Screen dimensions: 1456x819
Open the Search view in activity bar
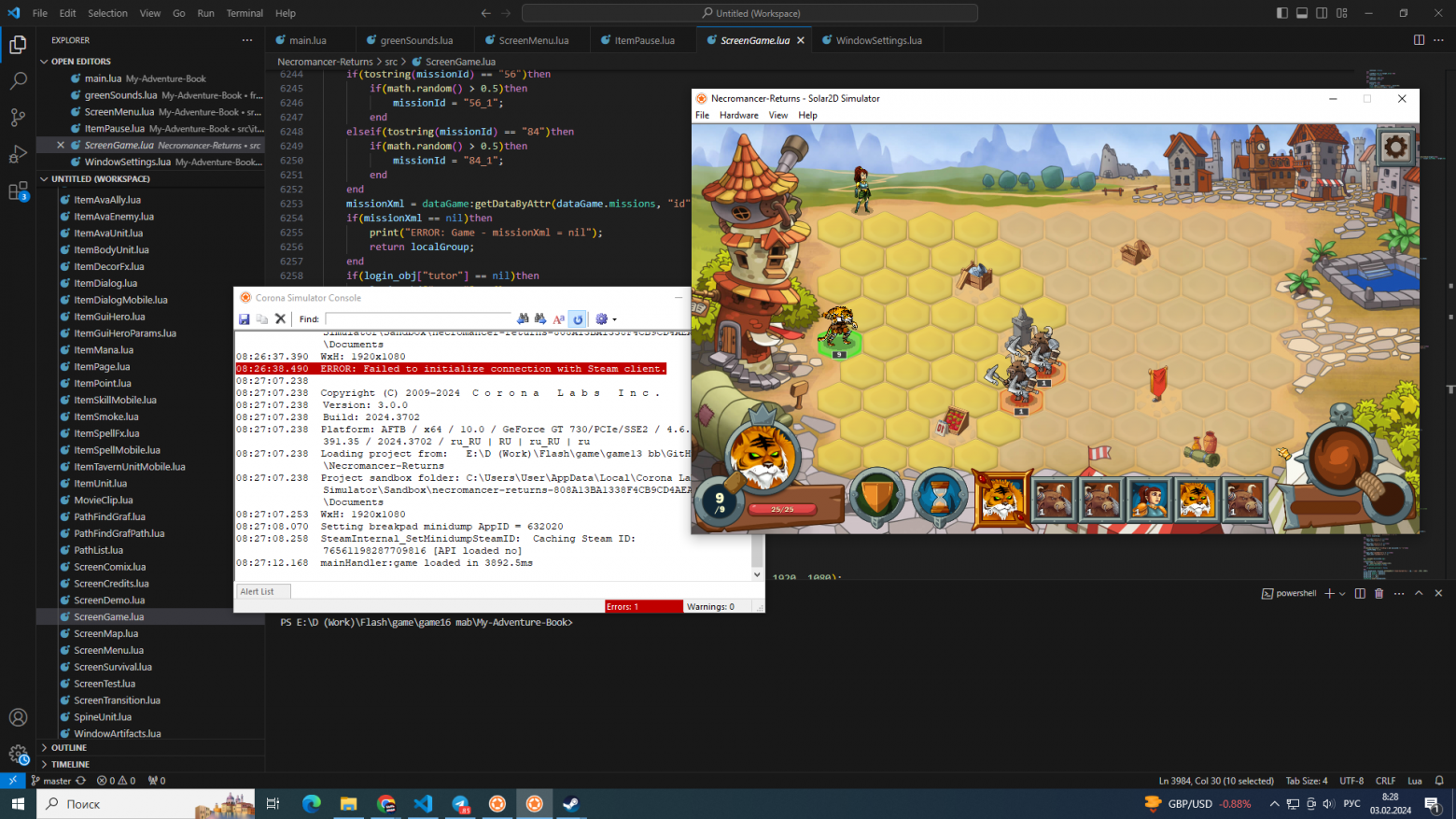pyautogui.click(x=18, y=81)
